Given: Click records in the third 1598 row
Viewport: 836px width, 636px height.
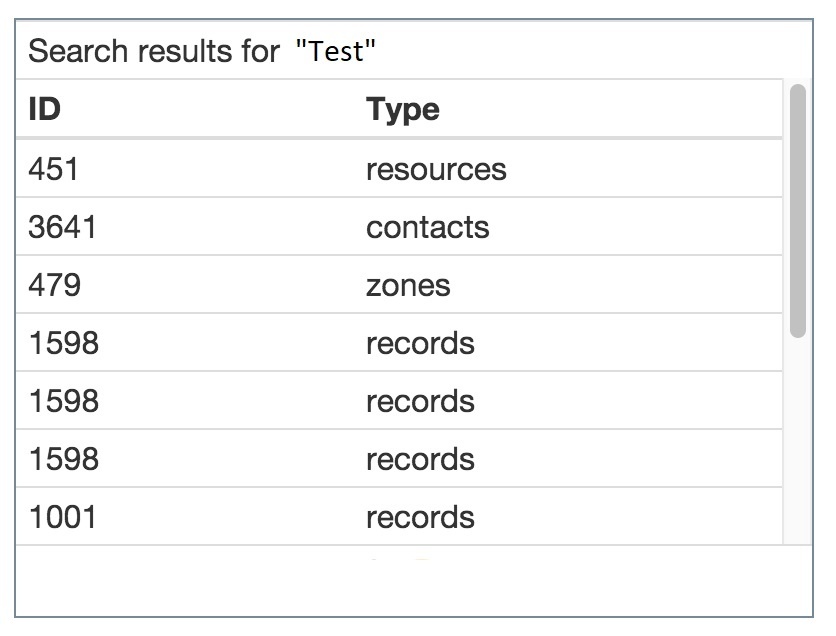Looking at the screenshot, I should pyautogui.click(x=420, y=459).
